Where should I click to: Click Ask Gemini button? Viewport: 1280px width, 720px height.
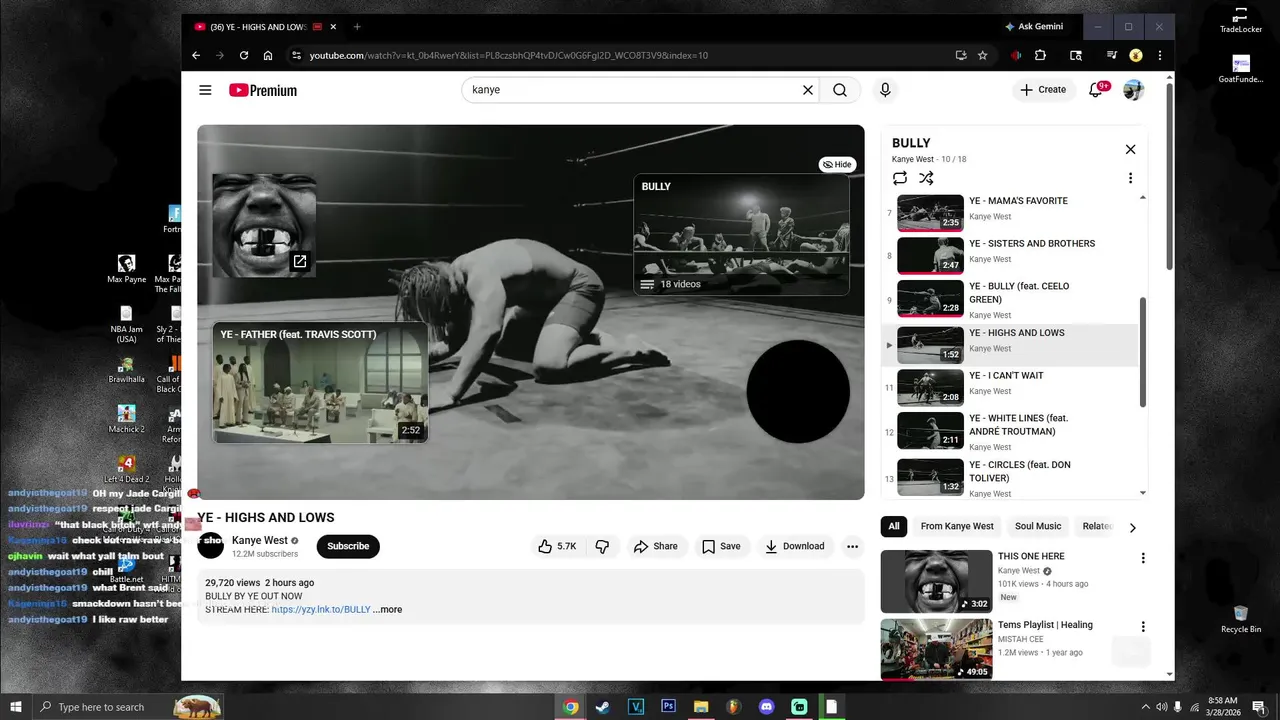(1034, 27)
